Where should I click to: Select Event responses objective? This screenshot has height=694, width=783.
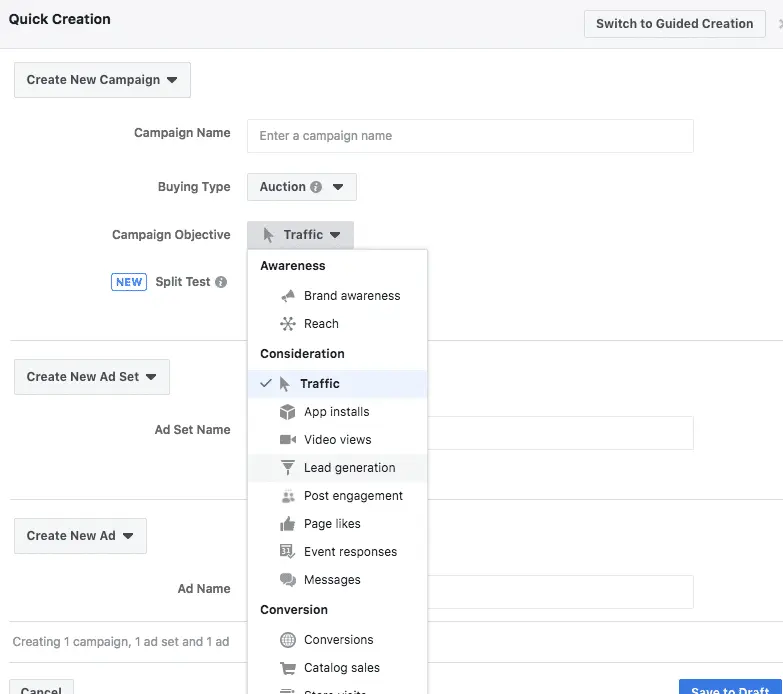[338, 552]
